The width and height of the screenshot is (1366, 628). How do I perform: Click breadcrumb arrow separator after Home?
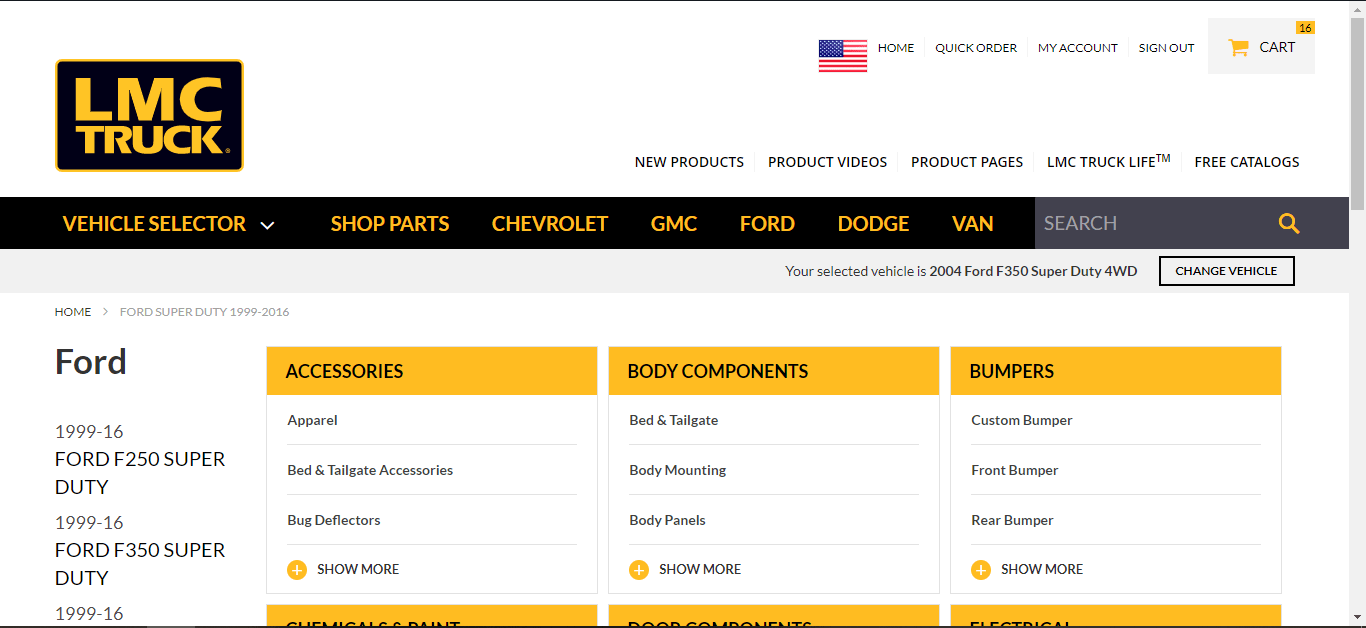coord(105,312)
